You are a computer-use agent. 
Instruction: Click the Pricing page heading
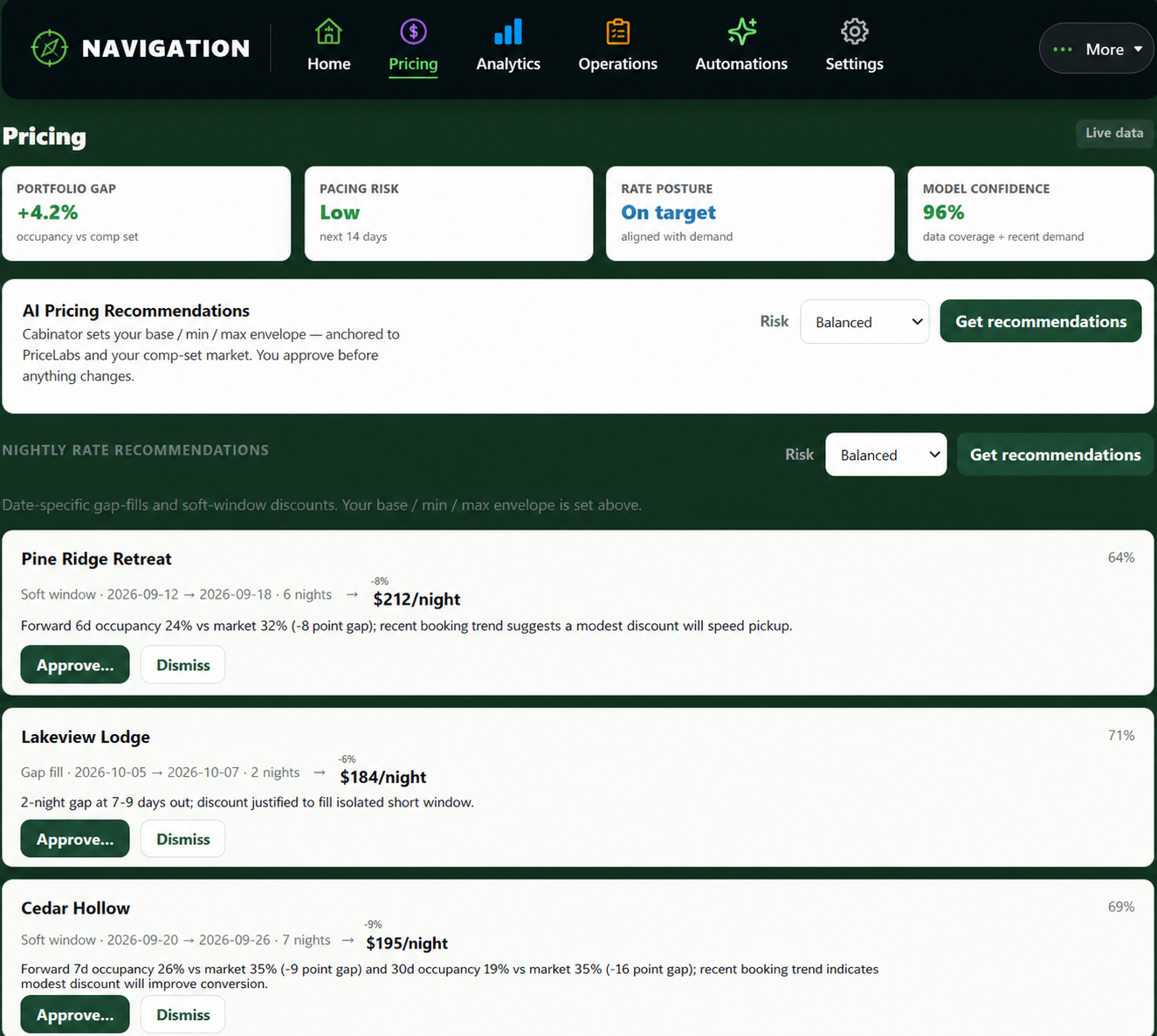pos(45,136)
